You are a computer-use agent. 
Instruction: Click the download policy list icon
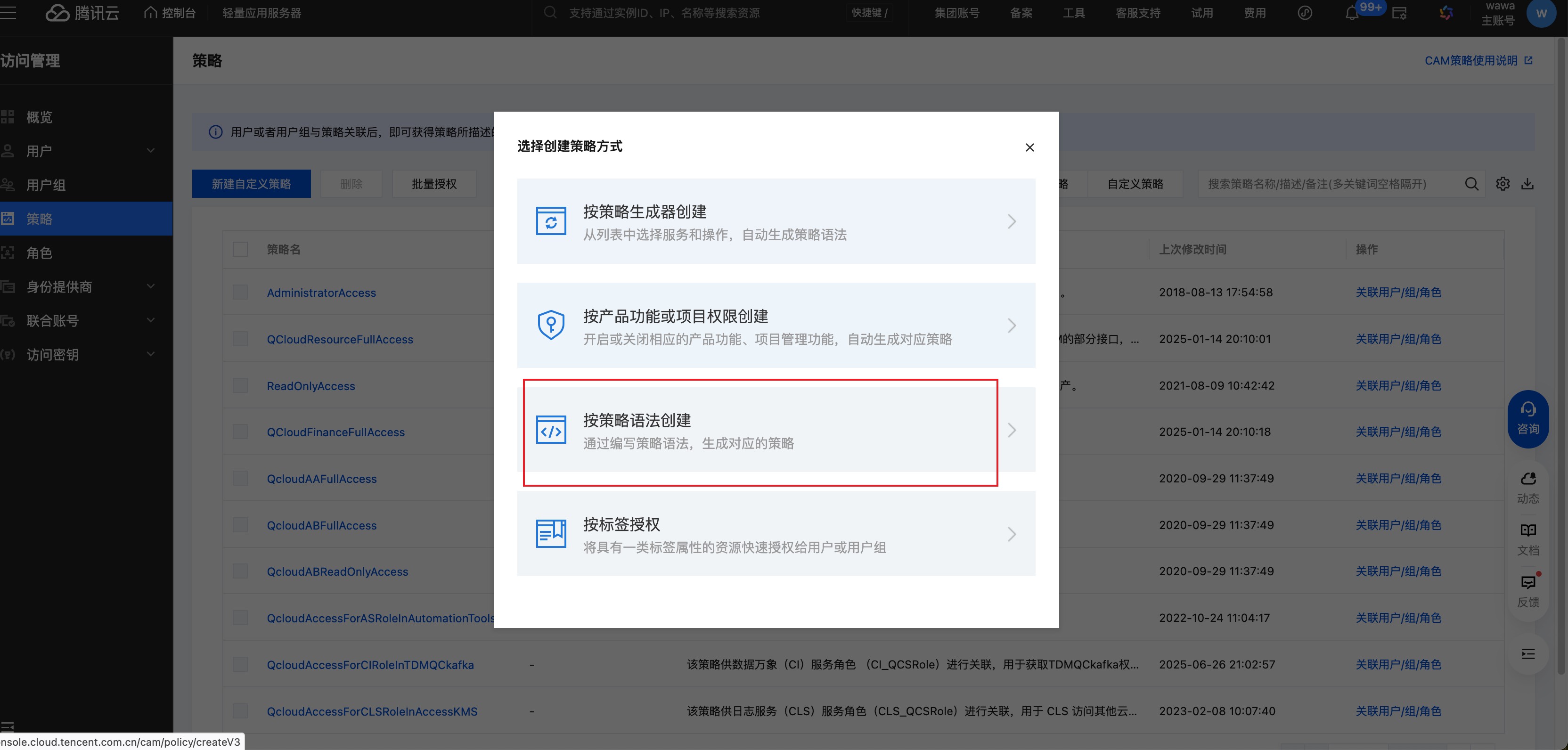[1527, 184]
